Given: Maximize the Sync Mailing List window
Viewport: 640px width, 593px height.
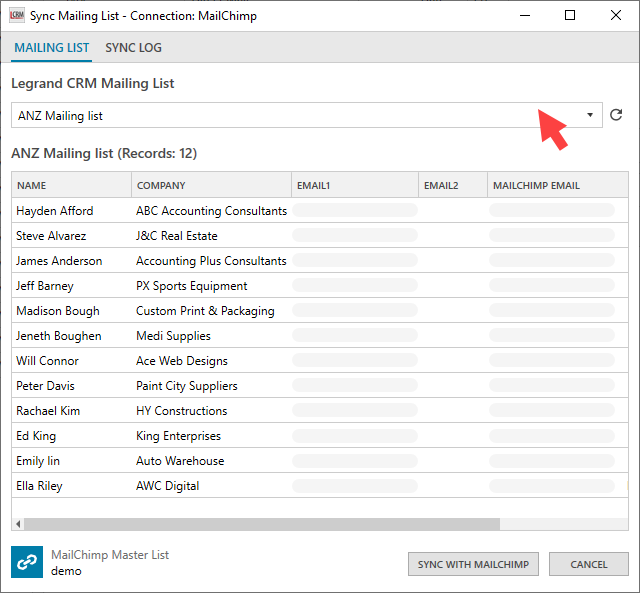Looking at the screenshot, I should (x=569, y=16).
